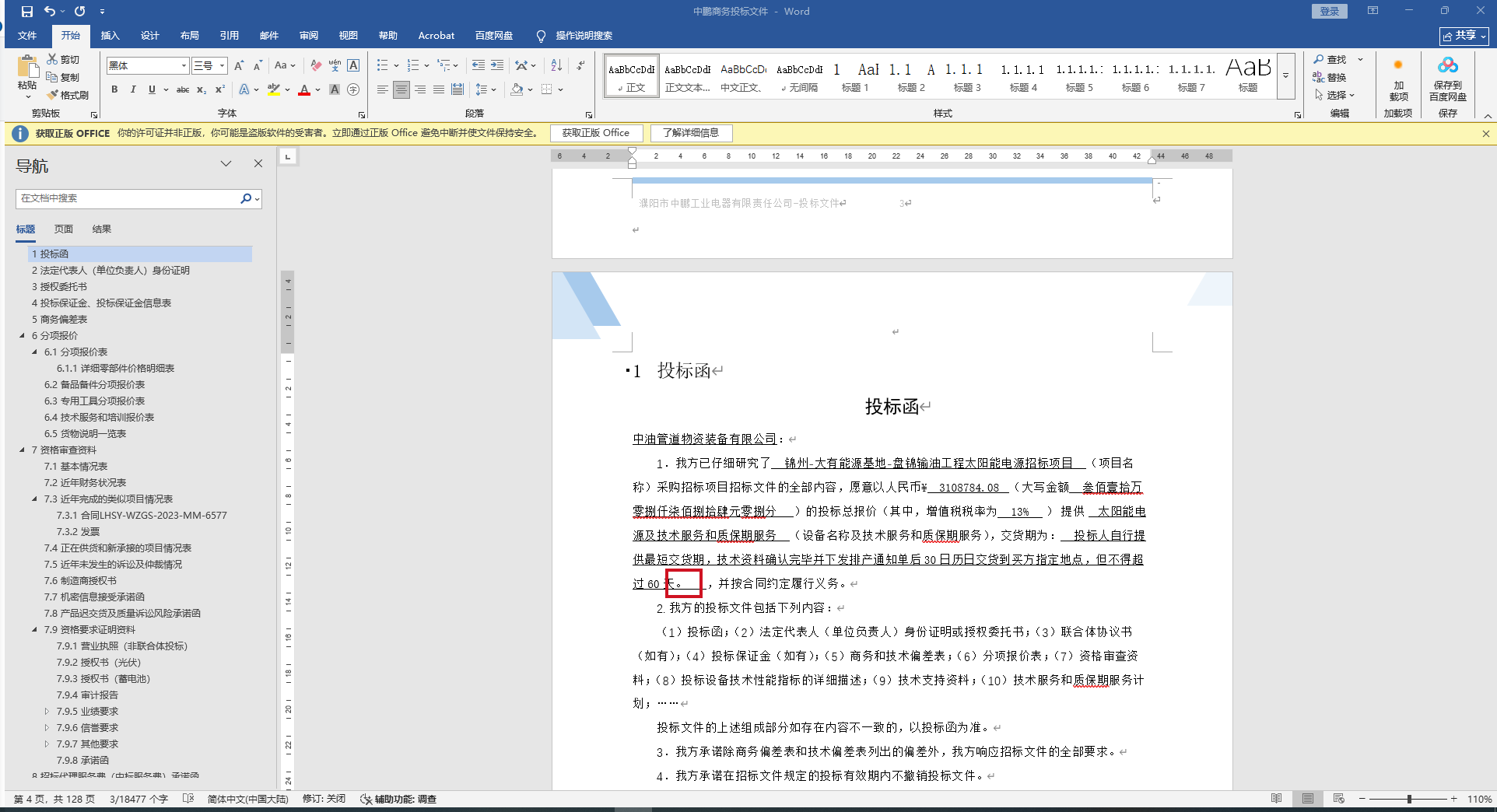Expand the 7.9.5 业绩要求 navigation node
Screen dimensions: 1497x812
47,712
